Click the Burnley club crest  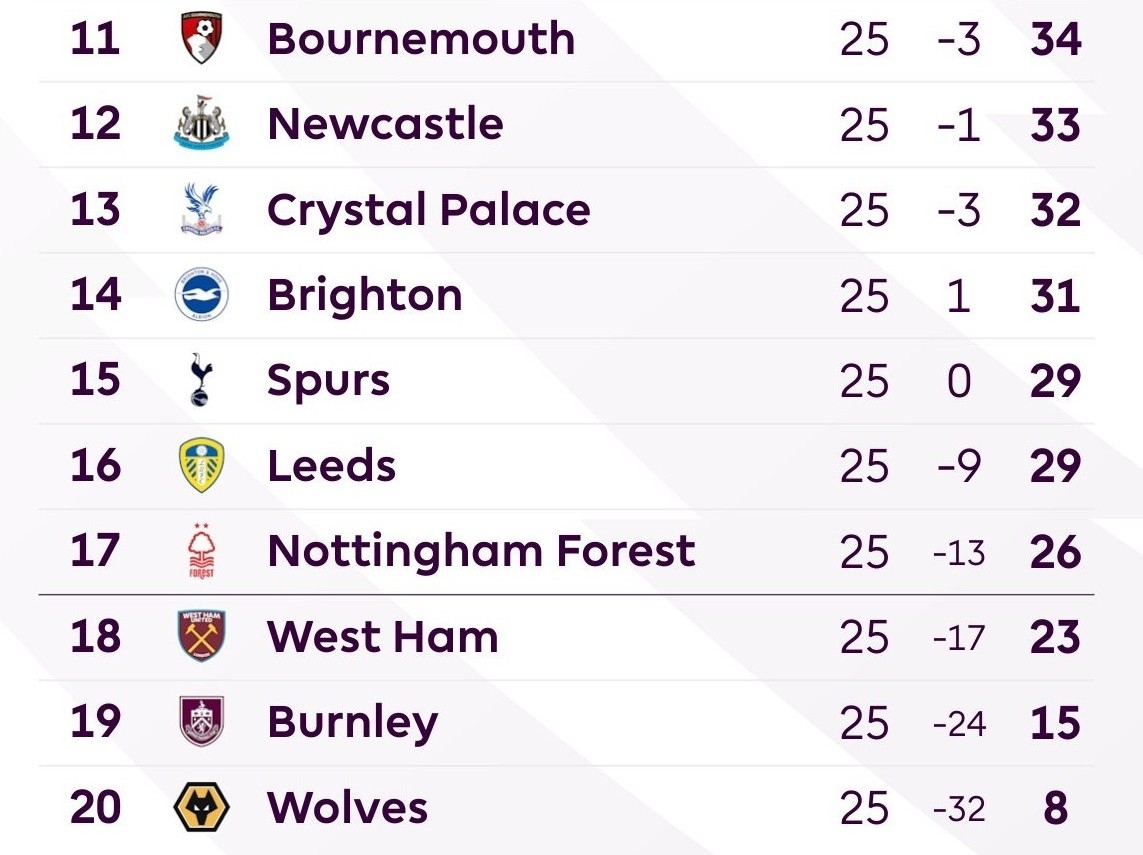tap(202, 722)
